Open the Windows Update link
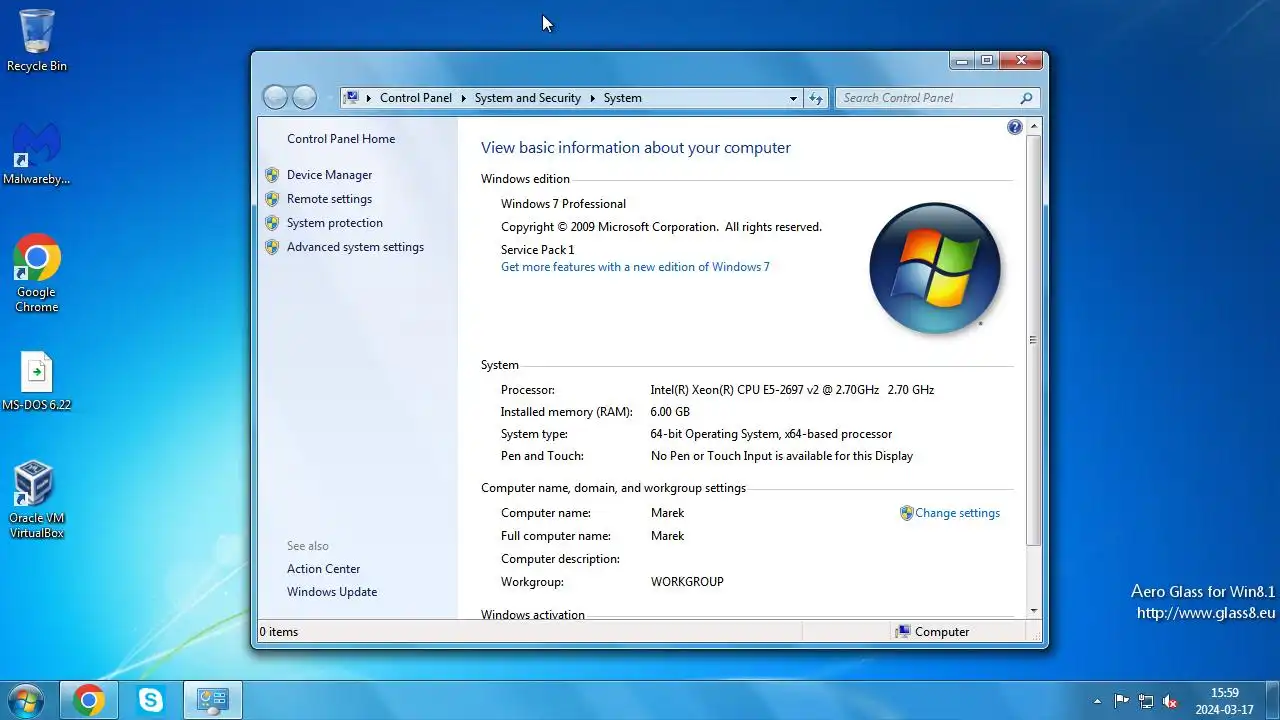Image resolution: width=1280 pixels, height=720 pixels. click(x=332, y=592)
